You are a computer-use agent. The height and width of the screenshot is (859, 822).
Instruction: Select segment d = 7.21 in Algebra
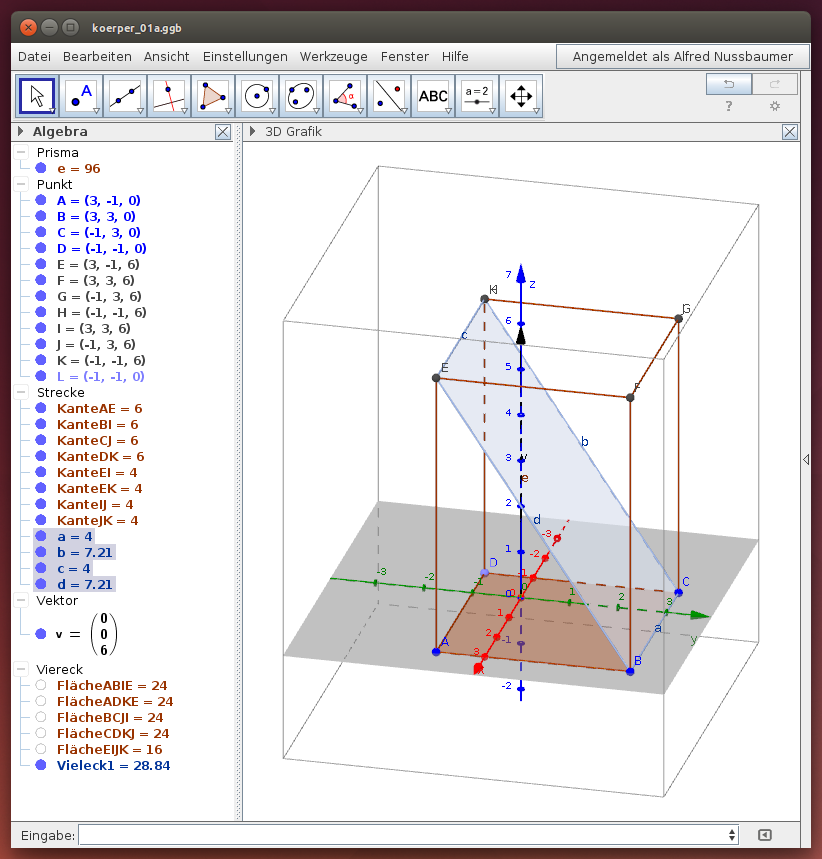click(85, 585)
